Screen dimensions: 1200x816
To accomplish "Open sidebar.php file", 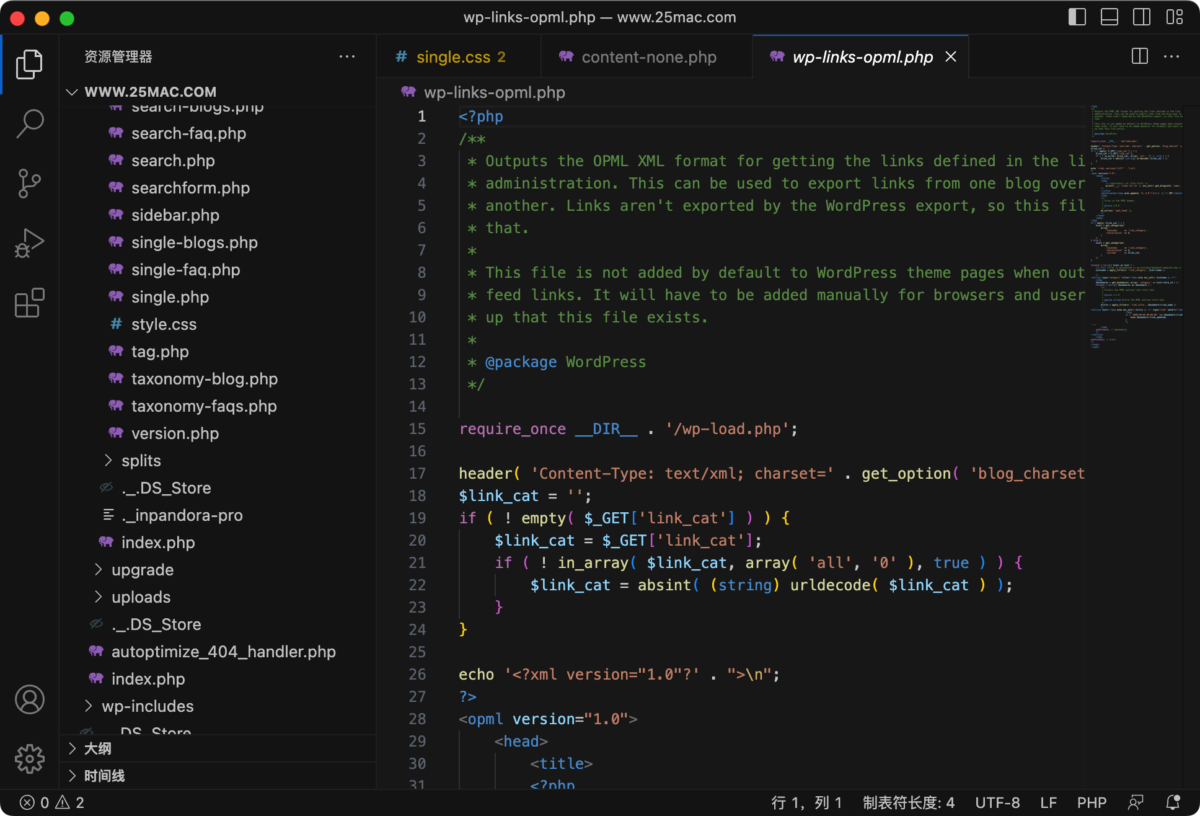I will (x=175, y=215).
